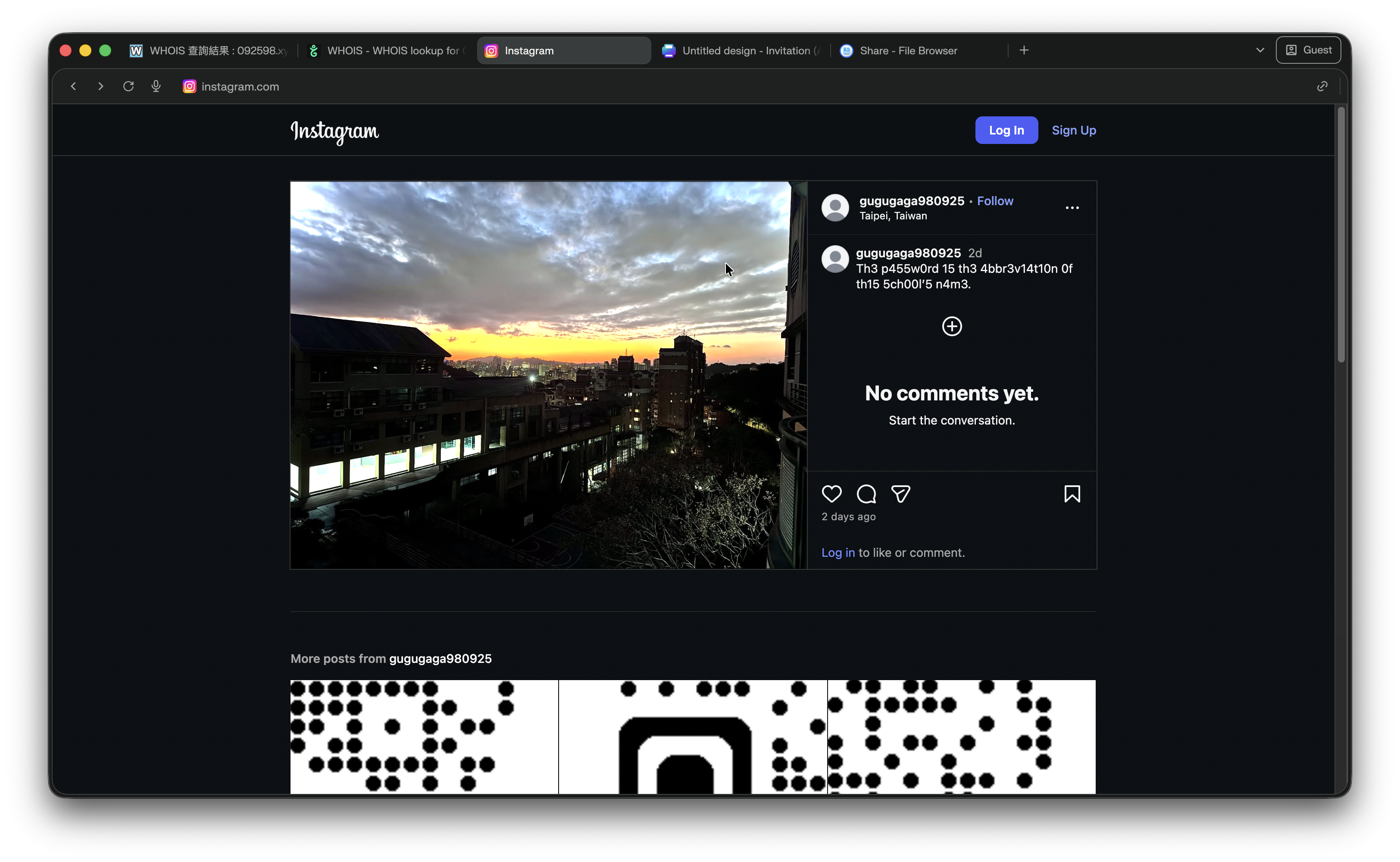Go forward with browser forward arrow
This screenshot has width=1400, height=862.
click(x=101, y=86)
